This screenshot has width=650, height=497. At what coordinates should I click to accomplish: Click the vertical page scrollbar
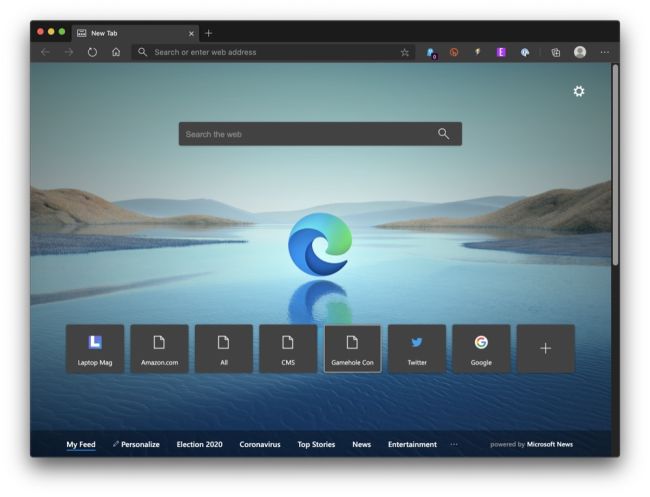pyautogui.click(x=616, y=165)
